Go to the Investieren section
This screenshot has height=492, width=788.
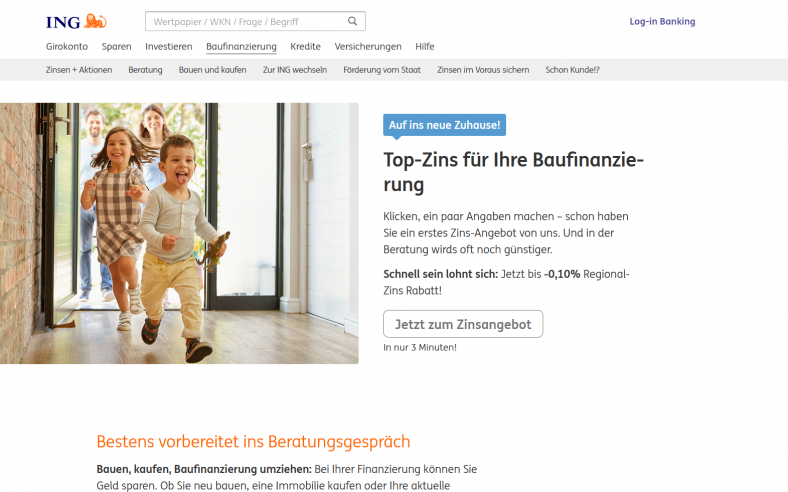[x=168, y=46]
